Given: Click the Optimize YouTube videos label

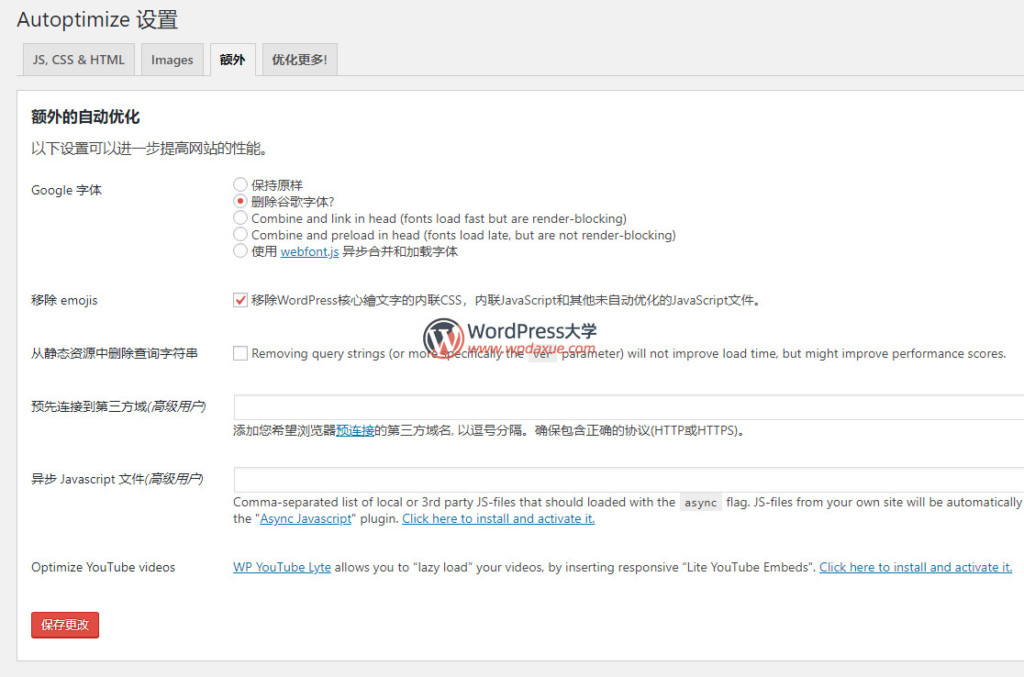Looking at the screenshot, I should (x=103, y=567).
